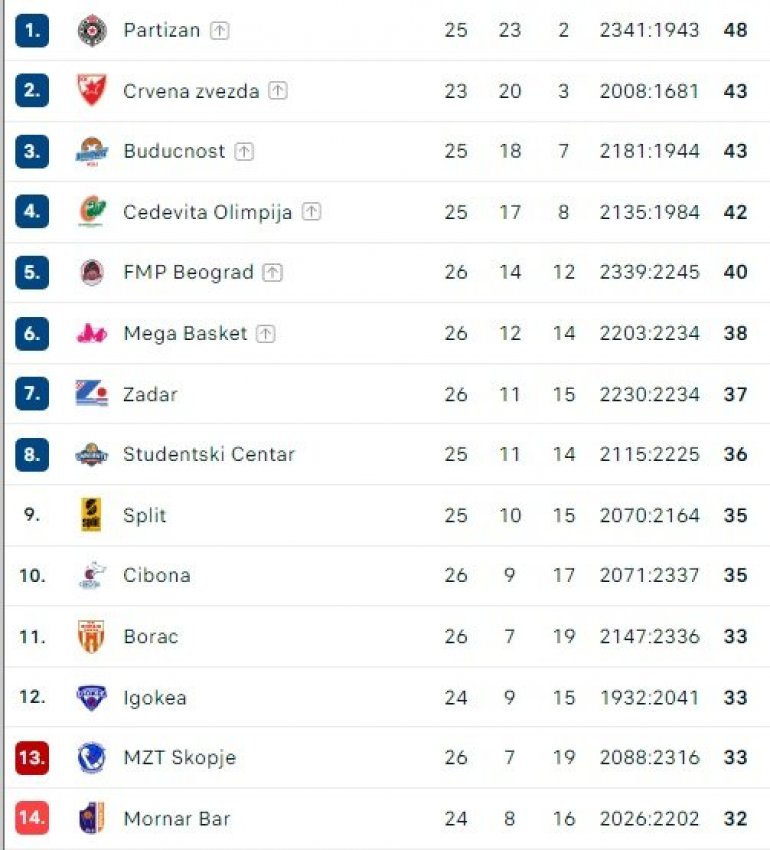Click the Buducnost team logo
This screenshot has height=850, width=770.
(x=92, y=151)
